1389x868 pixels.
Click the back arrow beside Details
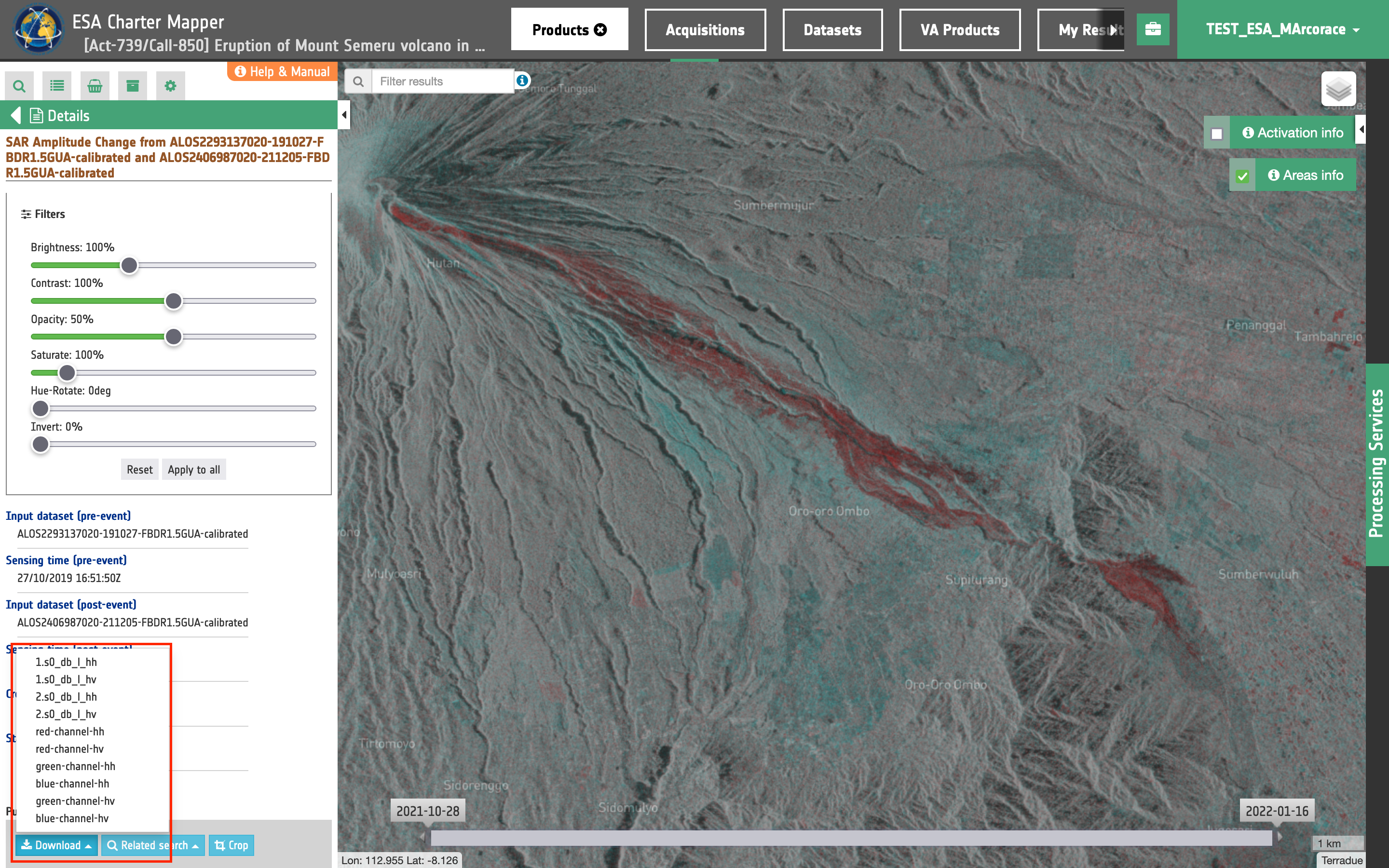[x=15, y=115]
